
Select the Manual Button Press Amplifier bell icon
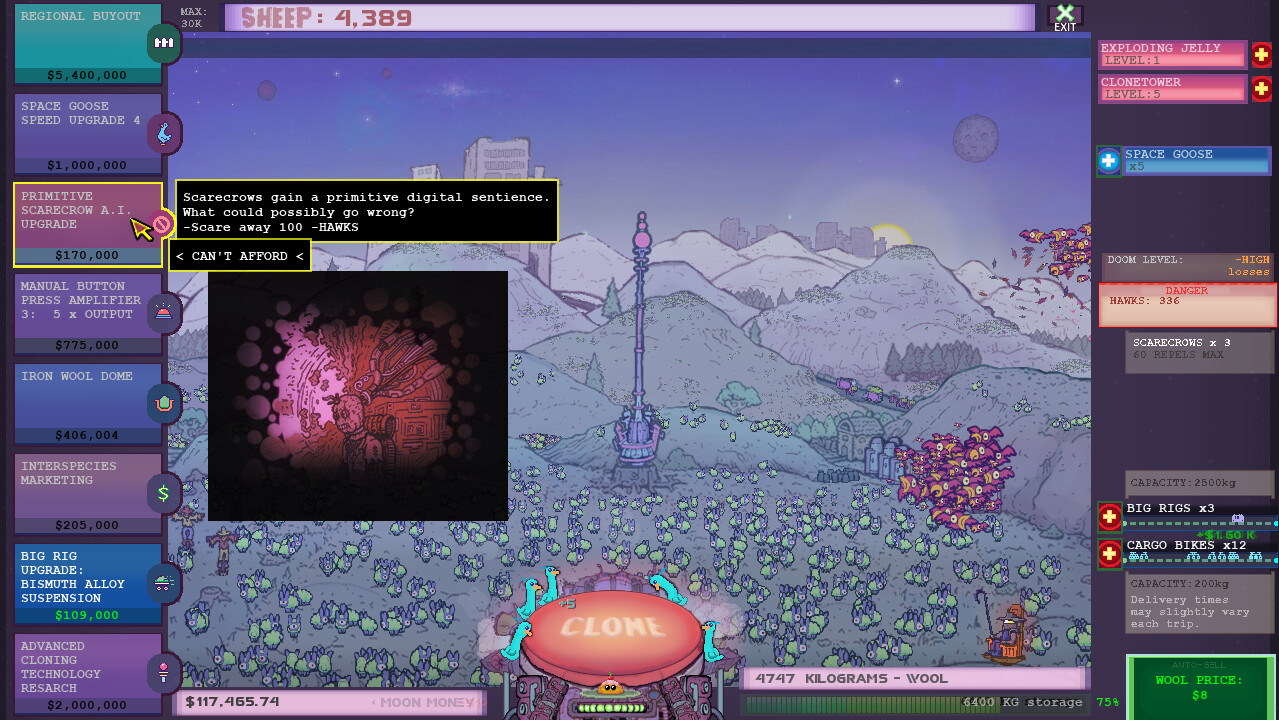click(x=163, y=312)
